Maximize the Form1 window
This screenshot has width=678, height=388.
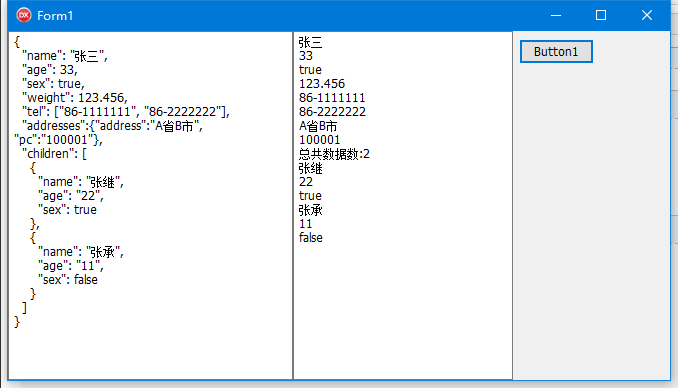pyautogui.click(x=601, y=16)
